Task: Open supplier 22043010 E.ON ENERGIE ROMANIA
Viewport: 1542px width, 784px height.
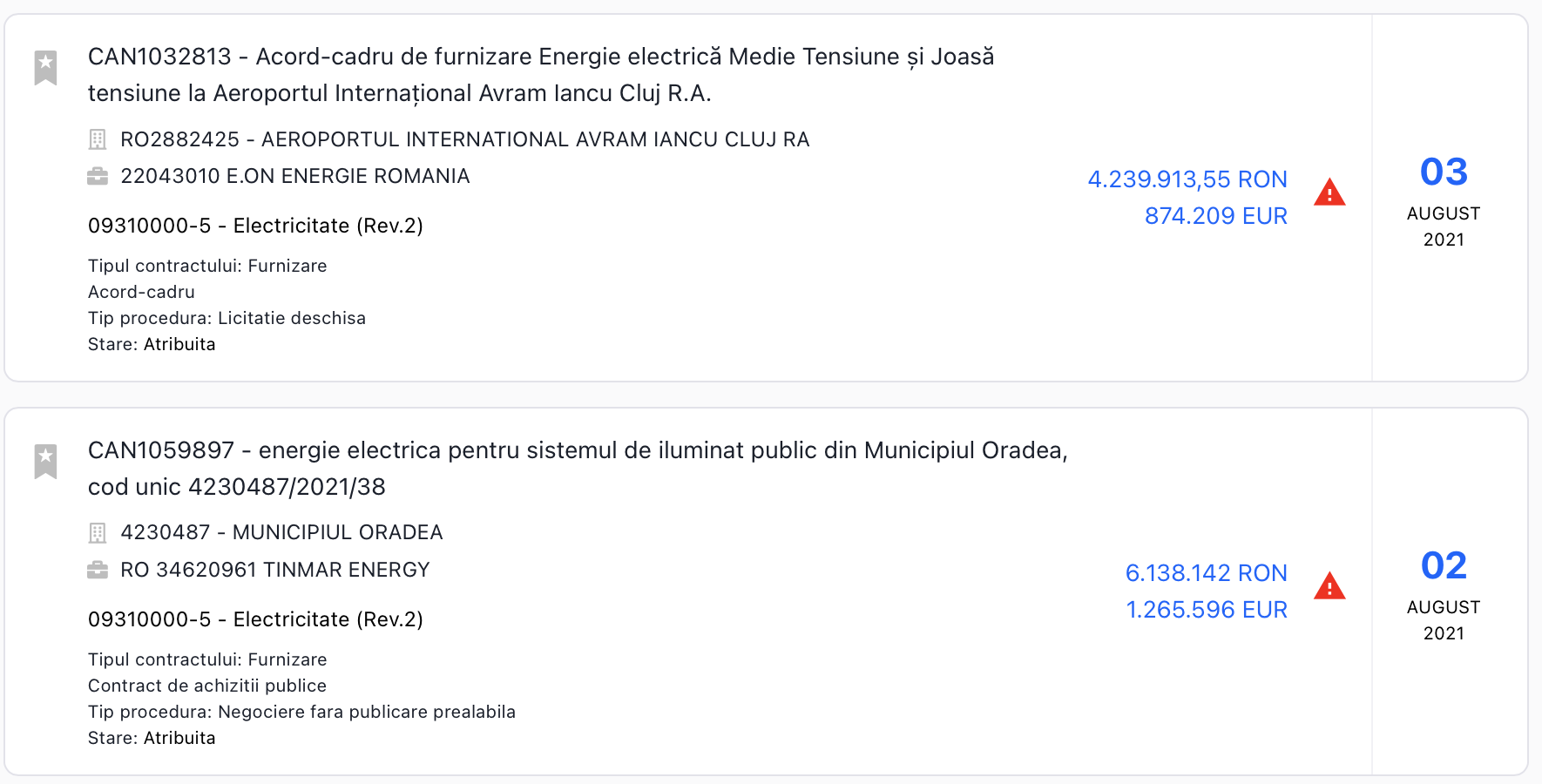Action: [294, 176]
